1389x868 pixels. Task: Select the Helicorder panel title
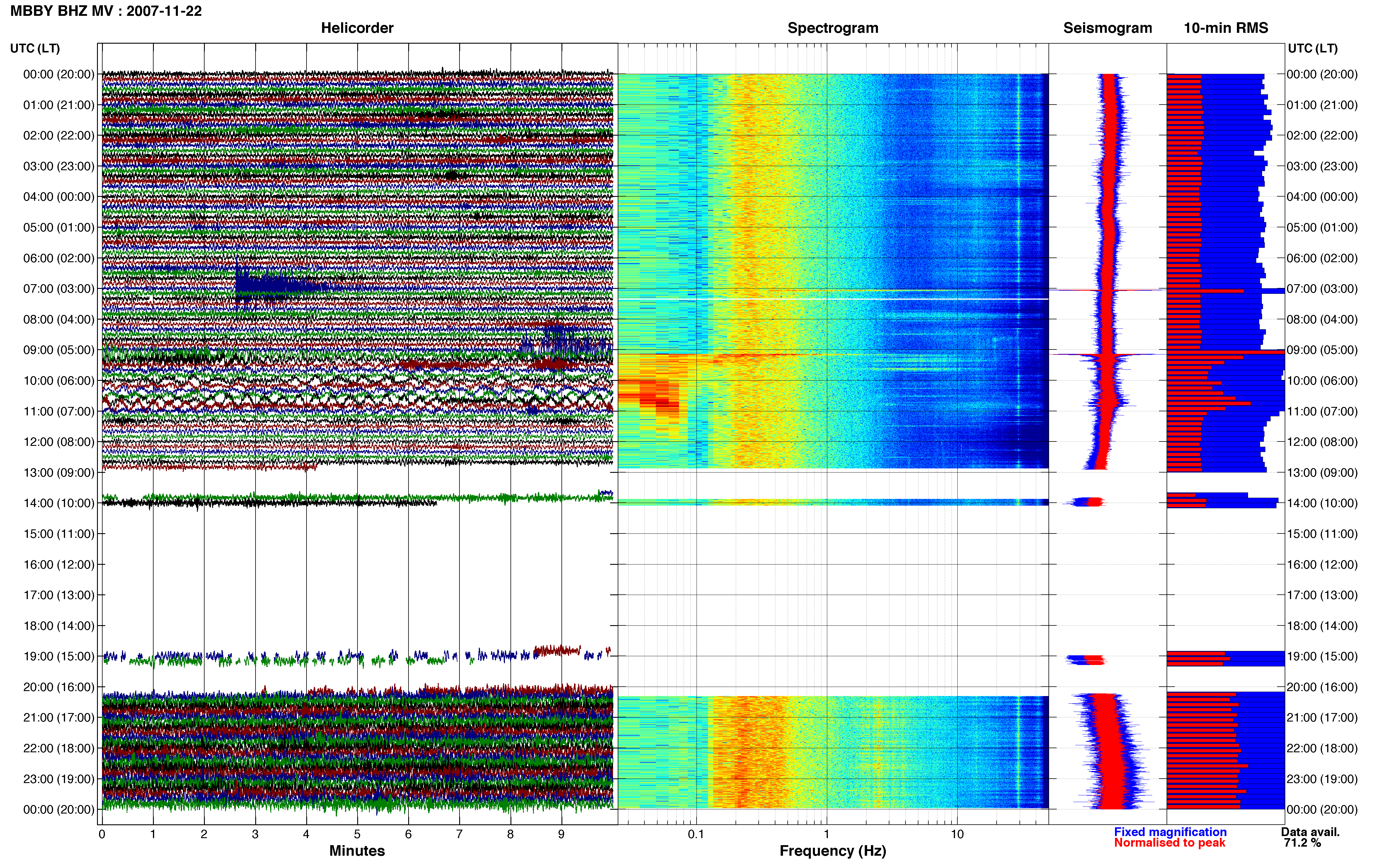[357, 28]
